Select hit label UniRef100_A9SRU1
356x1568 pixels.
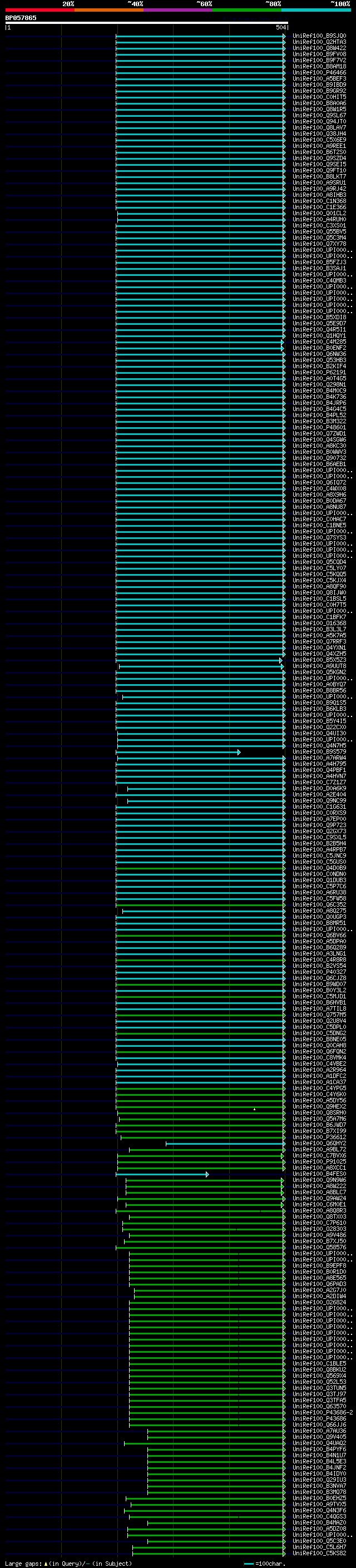click(319, 182)
